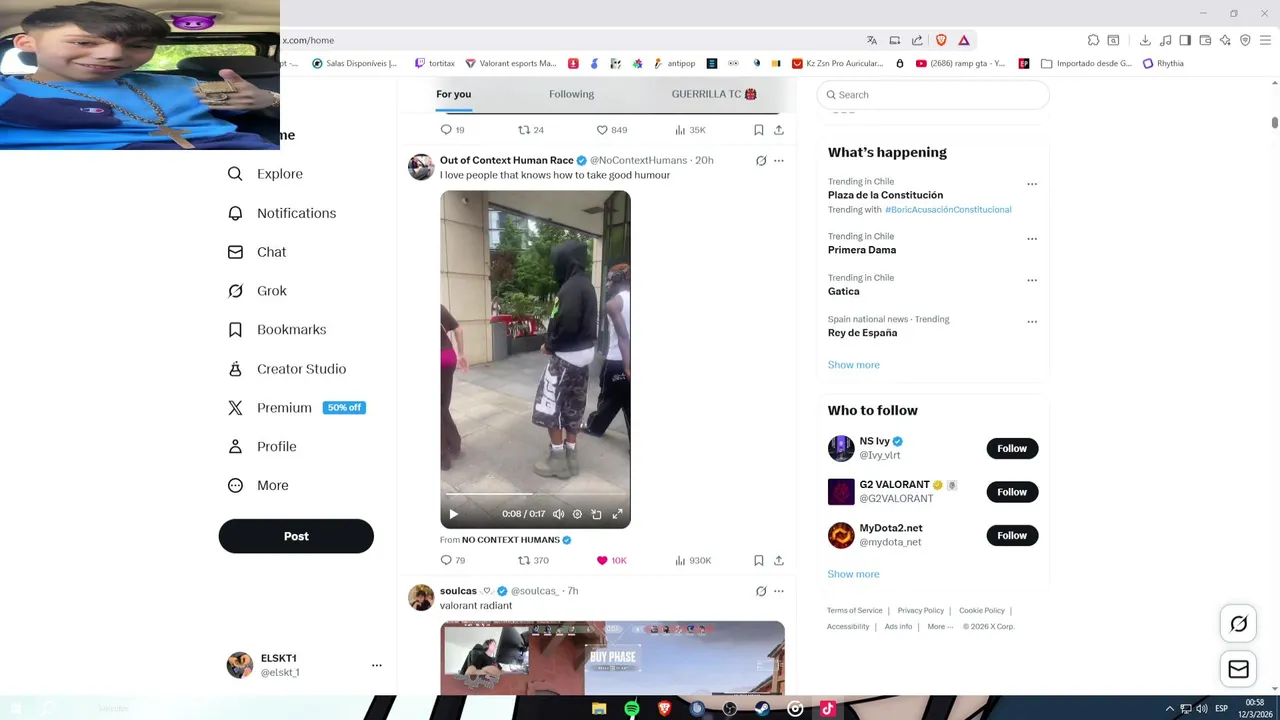Go to Profile in the sidebar
1280x720 pixels.
click(x=261, y=447)
